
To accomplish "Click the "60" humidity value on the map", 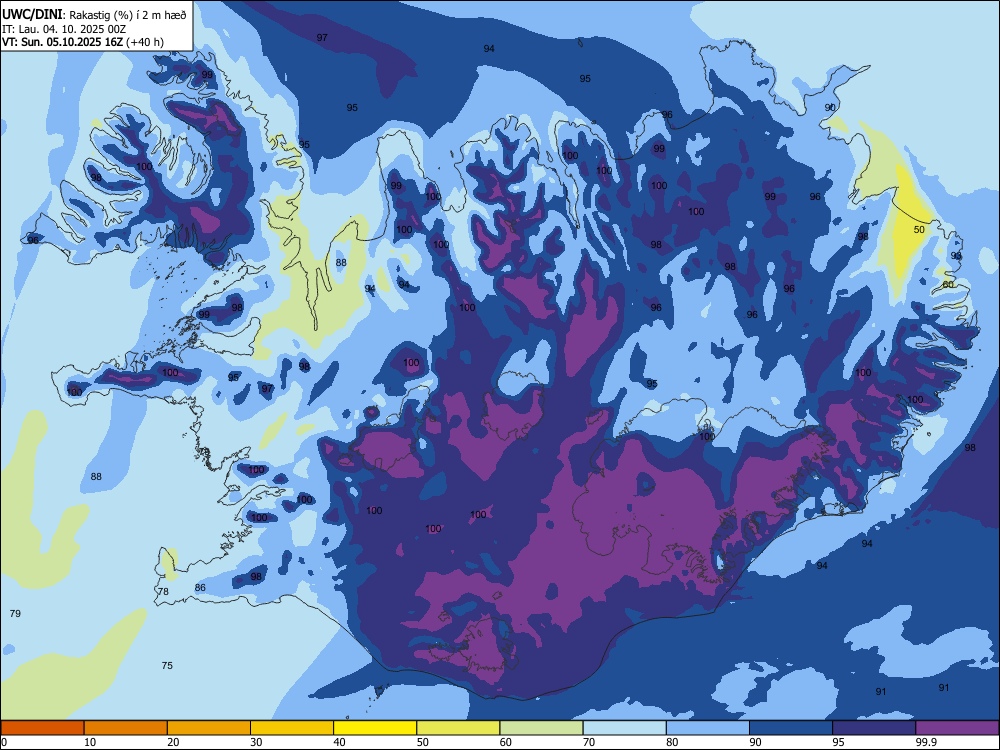I will click(x=948, y=284).
